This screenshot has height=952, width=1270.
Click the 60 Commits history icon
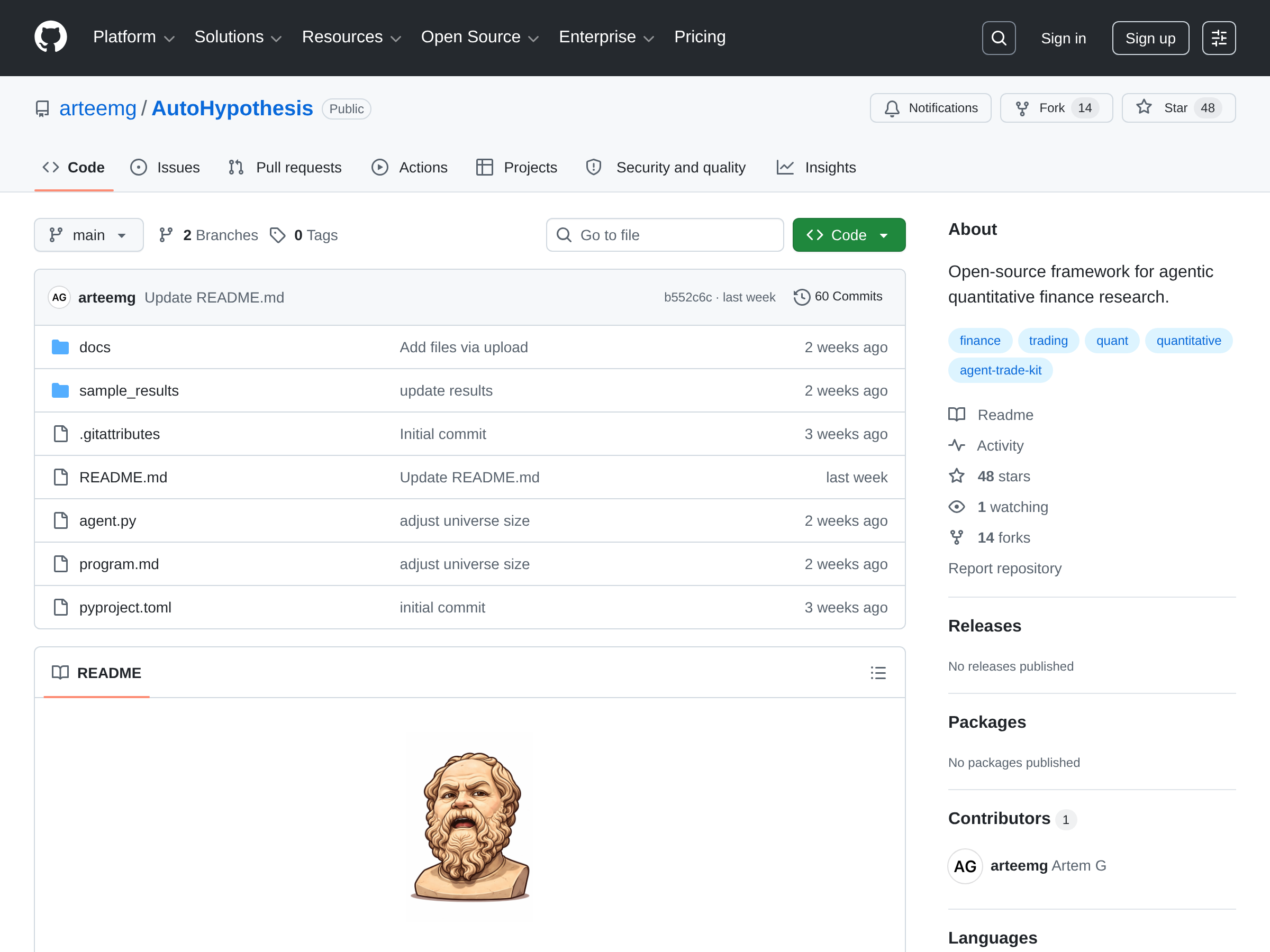(x=802, y=297)
